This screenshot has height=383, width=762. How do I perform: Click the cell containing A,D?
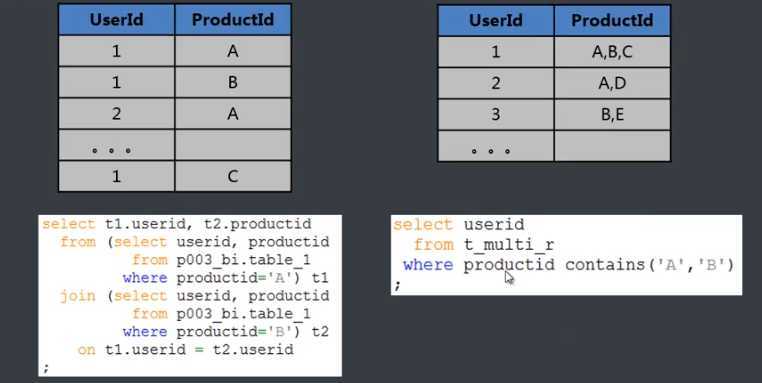pyautogui.click(x=612, y=83)
